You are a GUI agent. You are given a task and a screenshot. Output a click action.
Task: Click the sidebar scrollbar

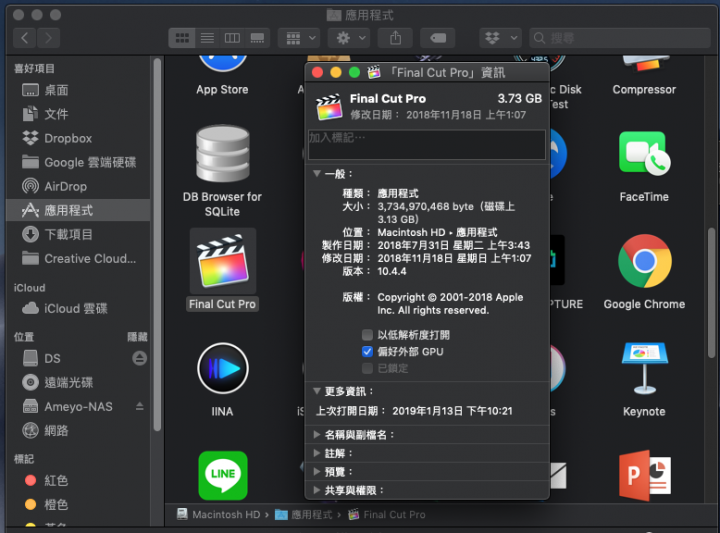[x=157, y=245]
